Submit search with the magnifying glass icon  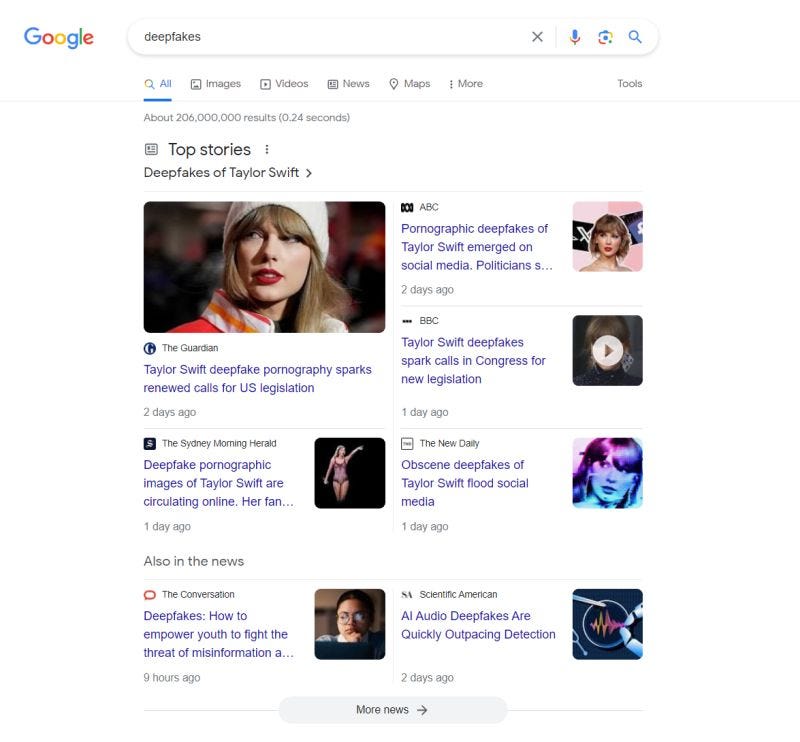[635, 37]
